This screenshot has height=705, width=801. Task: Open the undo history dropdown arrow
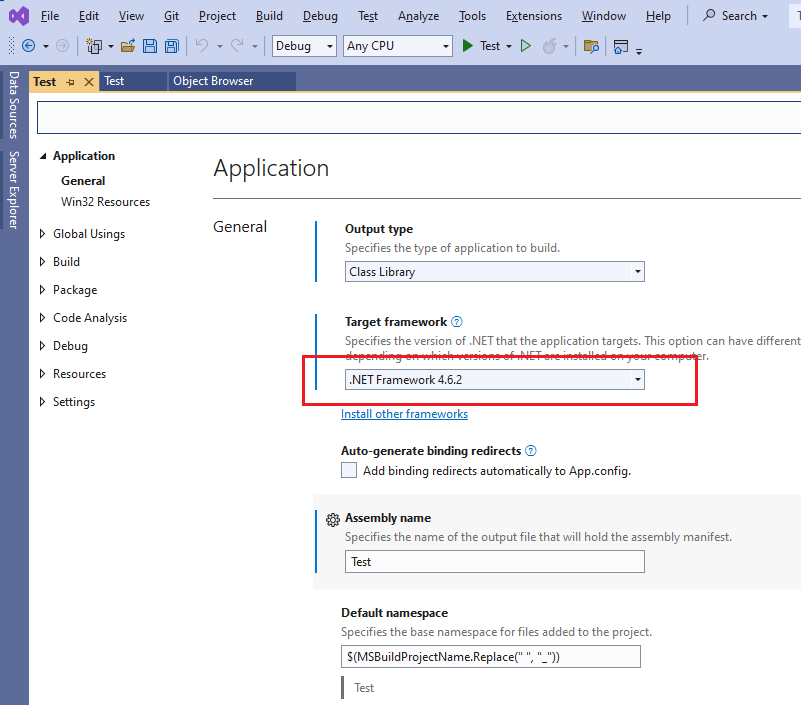pyautogui.click(x=220, y=46)
